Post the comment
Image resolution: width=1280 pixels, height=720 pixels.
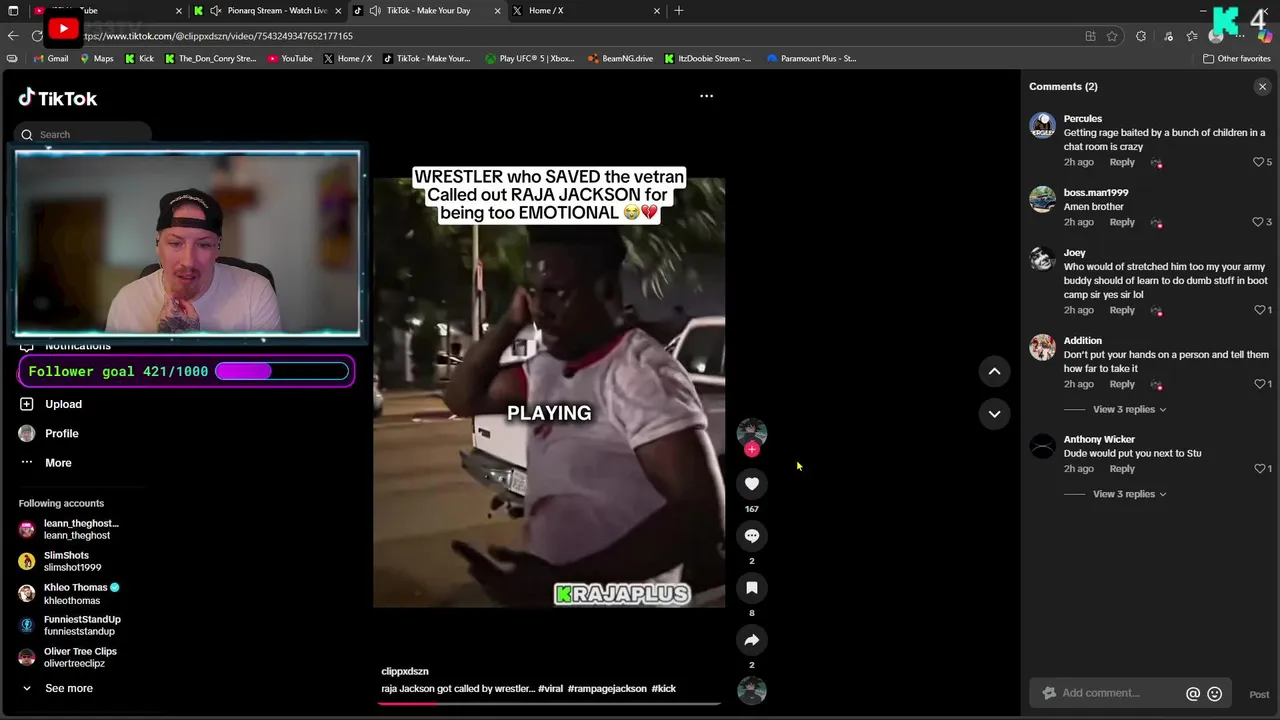(1259, 694)
